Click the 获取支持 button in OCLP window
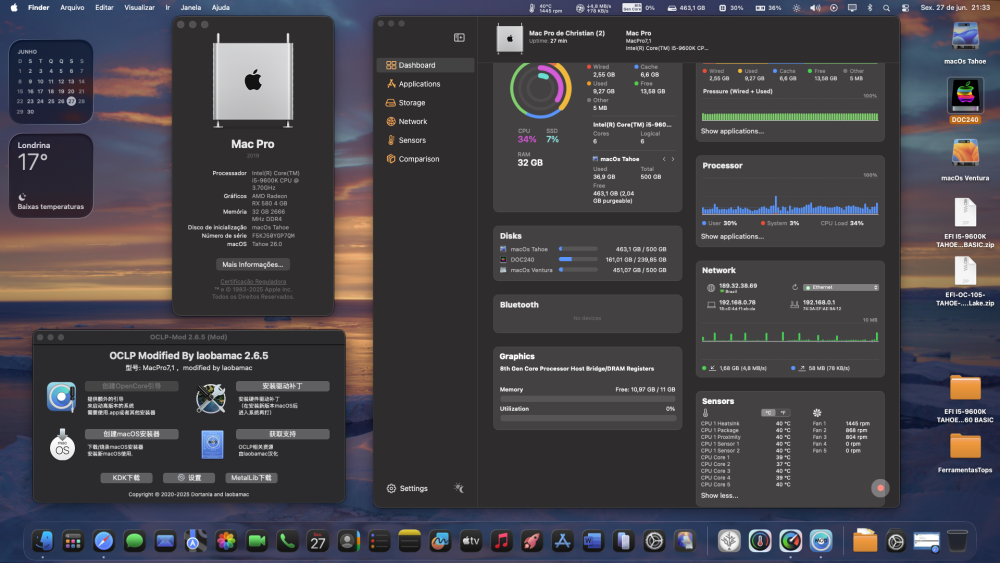1000x563 pixels. [x=283, y=434]
